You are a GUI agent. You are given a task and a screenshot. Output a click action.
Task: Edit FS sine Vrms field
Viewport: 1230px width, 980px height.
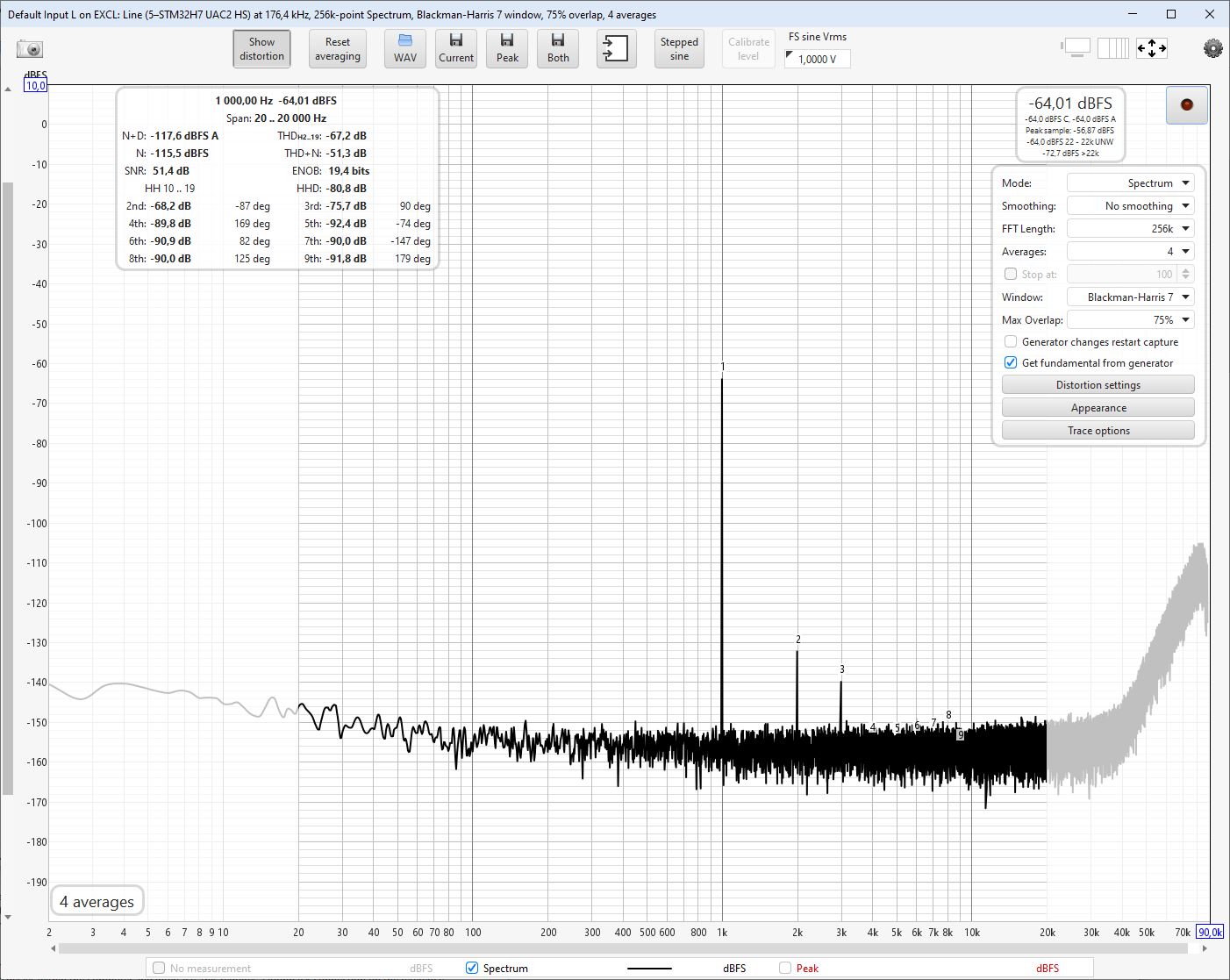point(818,59)
